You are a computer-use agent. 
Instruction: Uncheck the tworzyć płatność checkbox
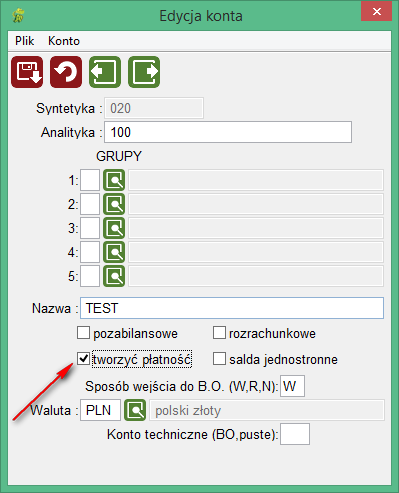pyautogui.click(x=83, y=359)
